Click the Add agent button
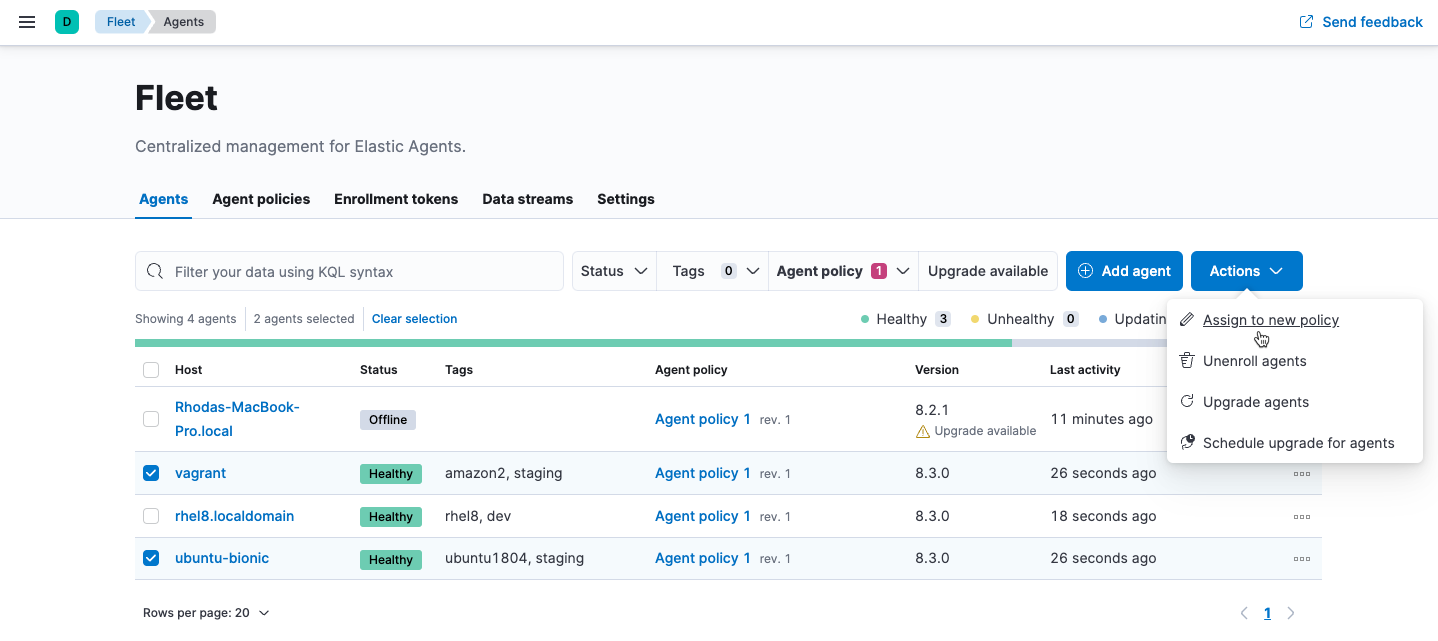 pyautogui.click(x=1124, y=270)
